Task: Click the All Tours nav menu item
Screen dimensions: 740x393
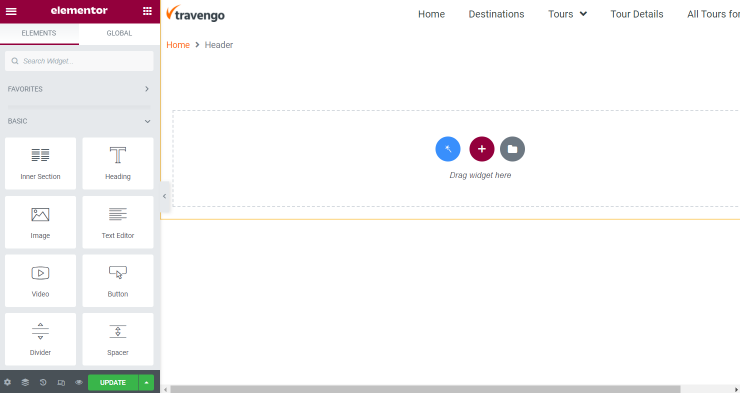Action: click(x=713, y=14)
